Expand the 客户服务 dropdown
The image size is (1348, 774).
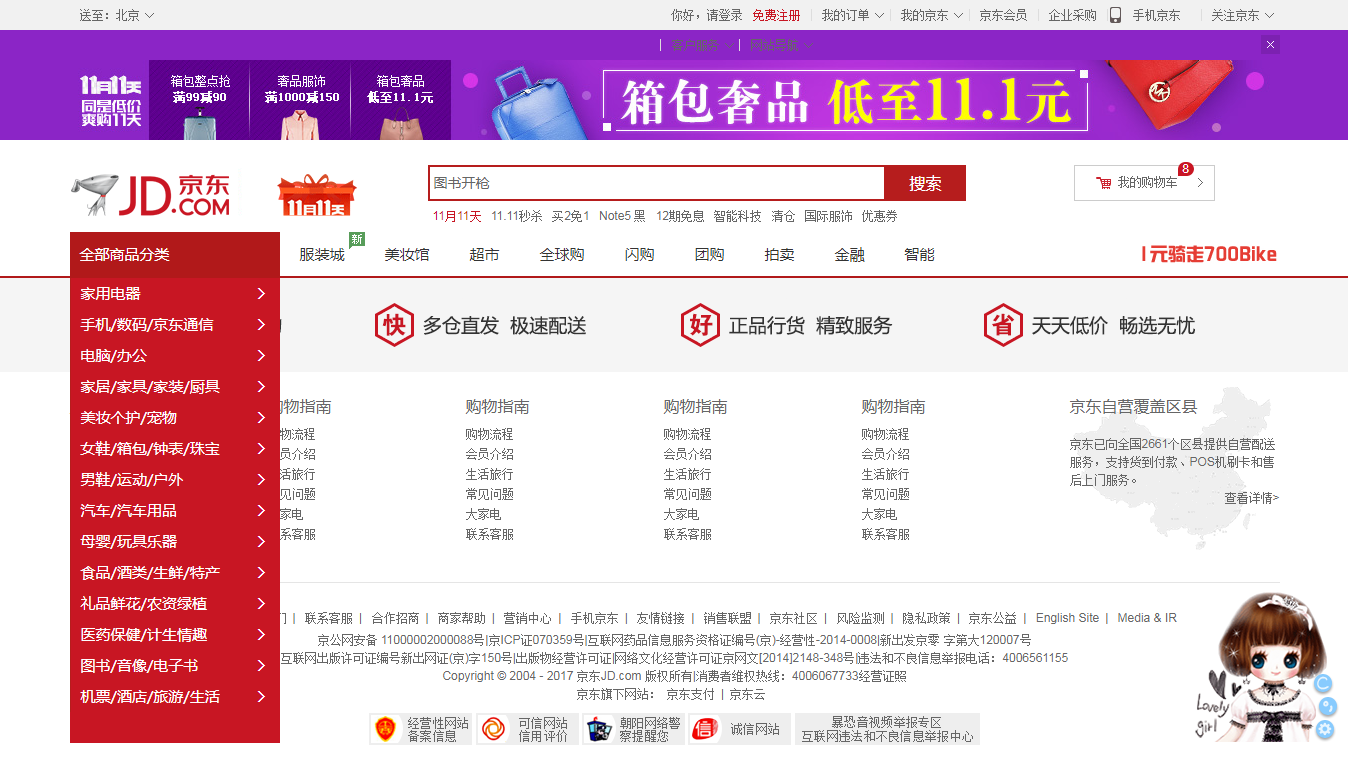[x=702, y=45]
